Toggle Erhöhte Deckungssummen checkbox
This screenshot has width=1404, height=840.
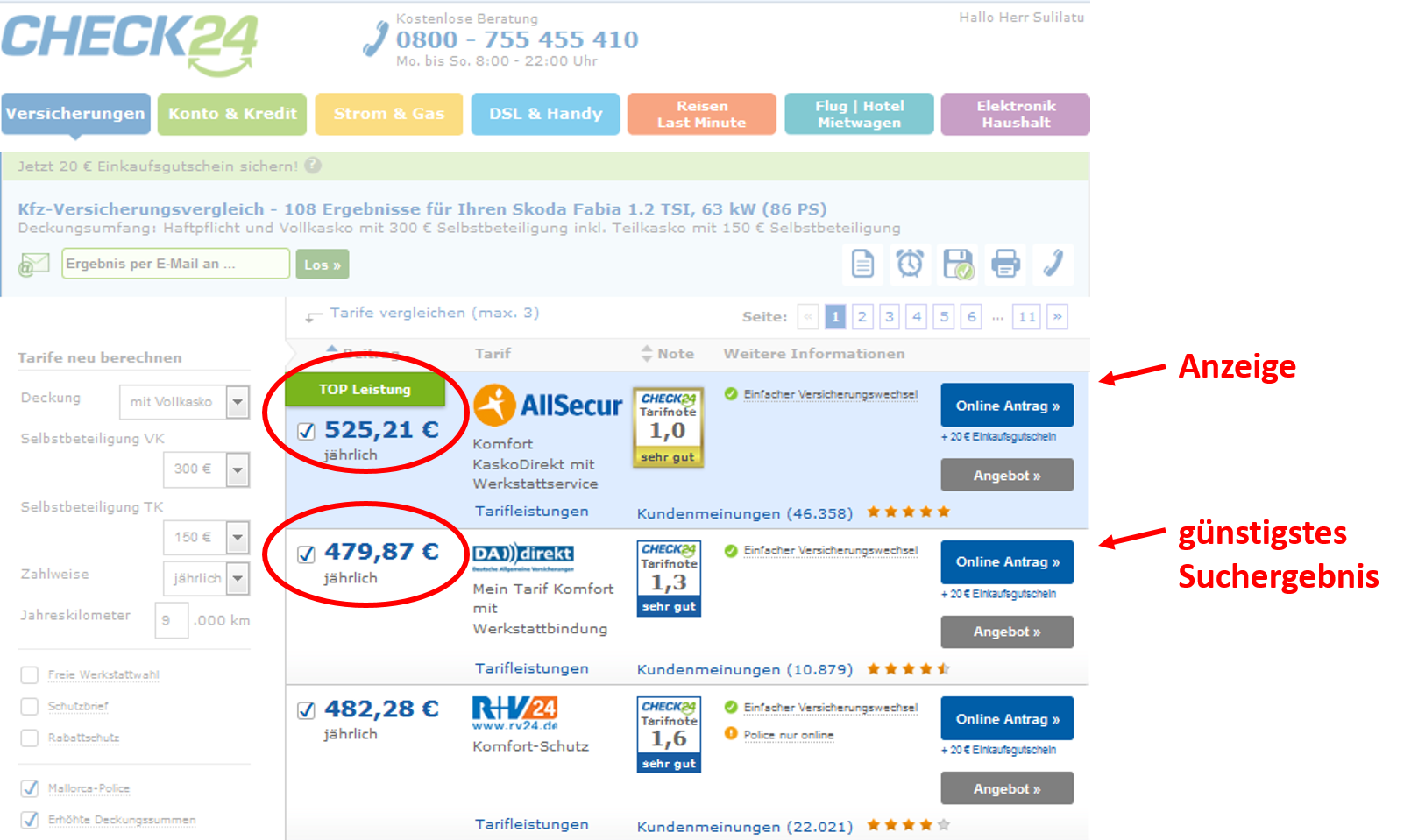(x=30, y=820)
